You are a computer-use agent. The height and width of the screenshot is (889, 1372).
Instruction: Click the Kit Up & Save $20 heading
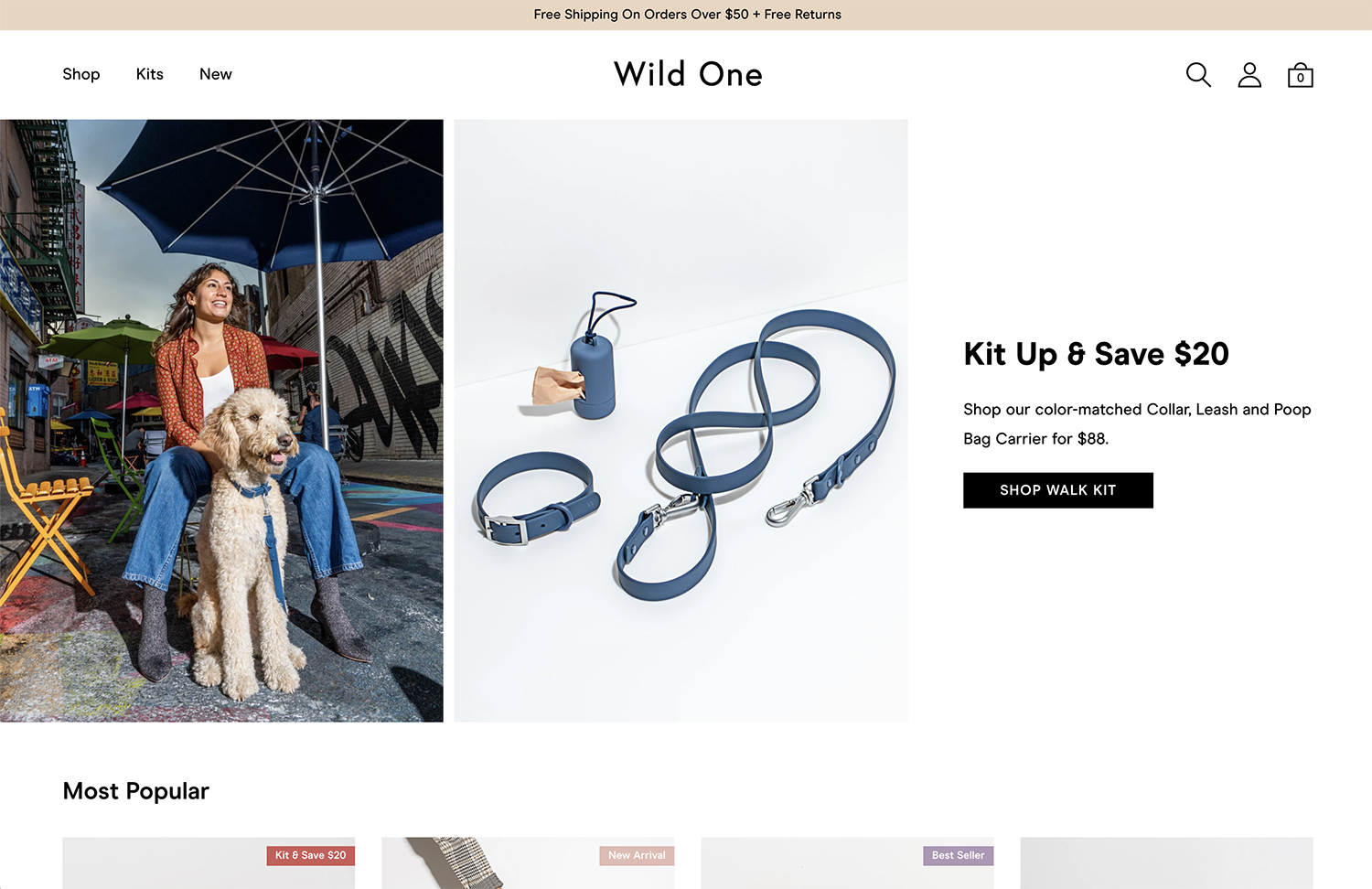(1096, 354)
